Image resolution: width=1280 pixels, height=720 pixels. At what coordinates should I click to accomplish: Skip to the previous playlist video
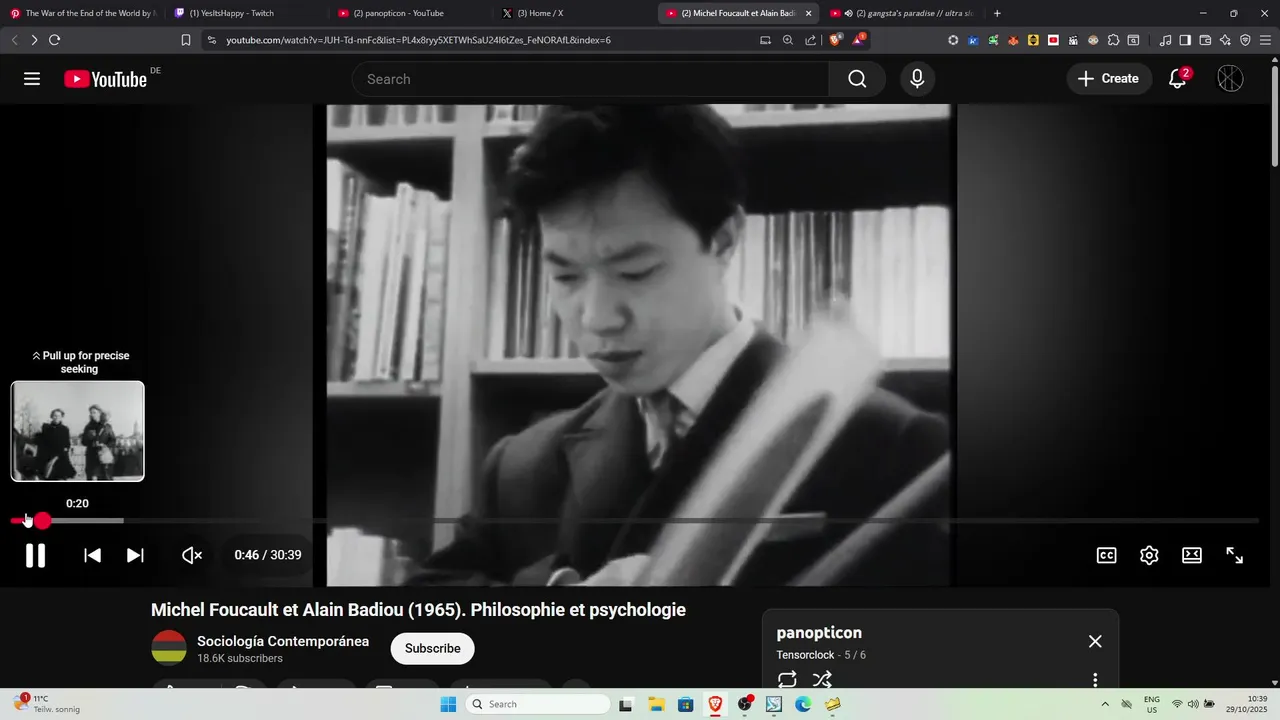[x=92, y=555]
